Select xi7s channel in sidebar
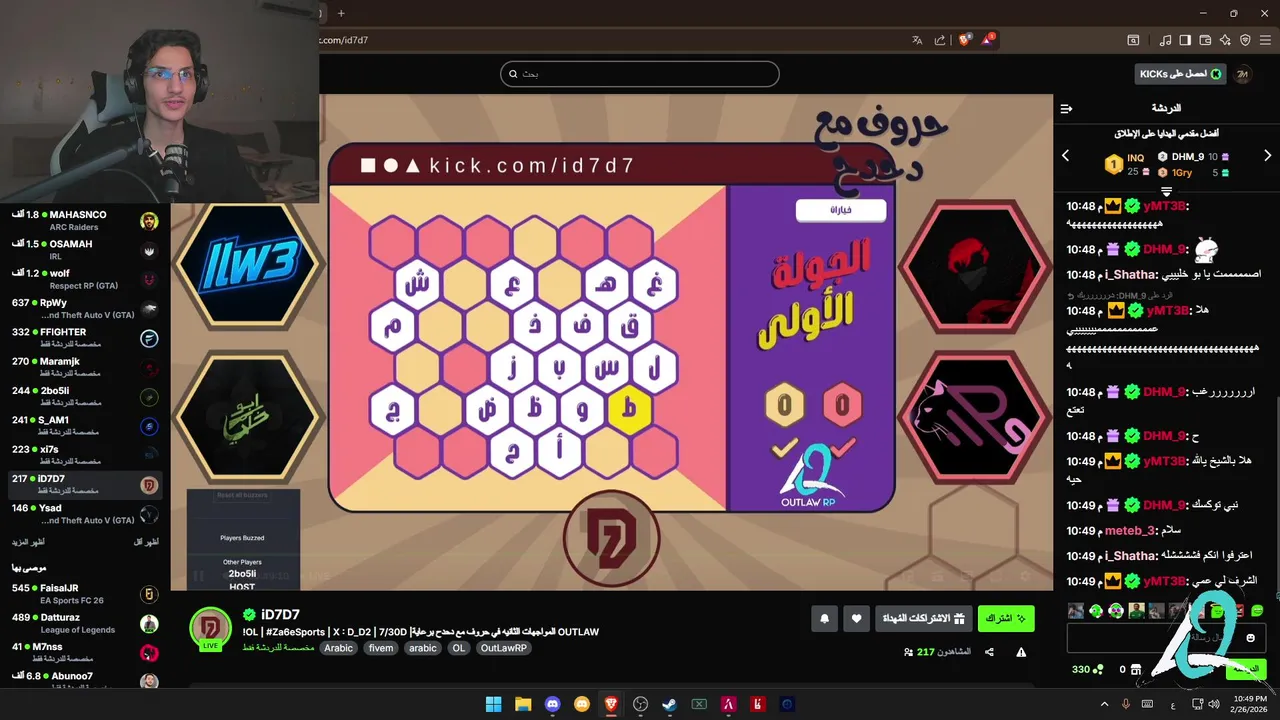 85,455
